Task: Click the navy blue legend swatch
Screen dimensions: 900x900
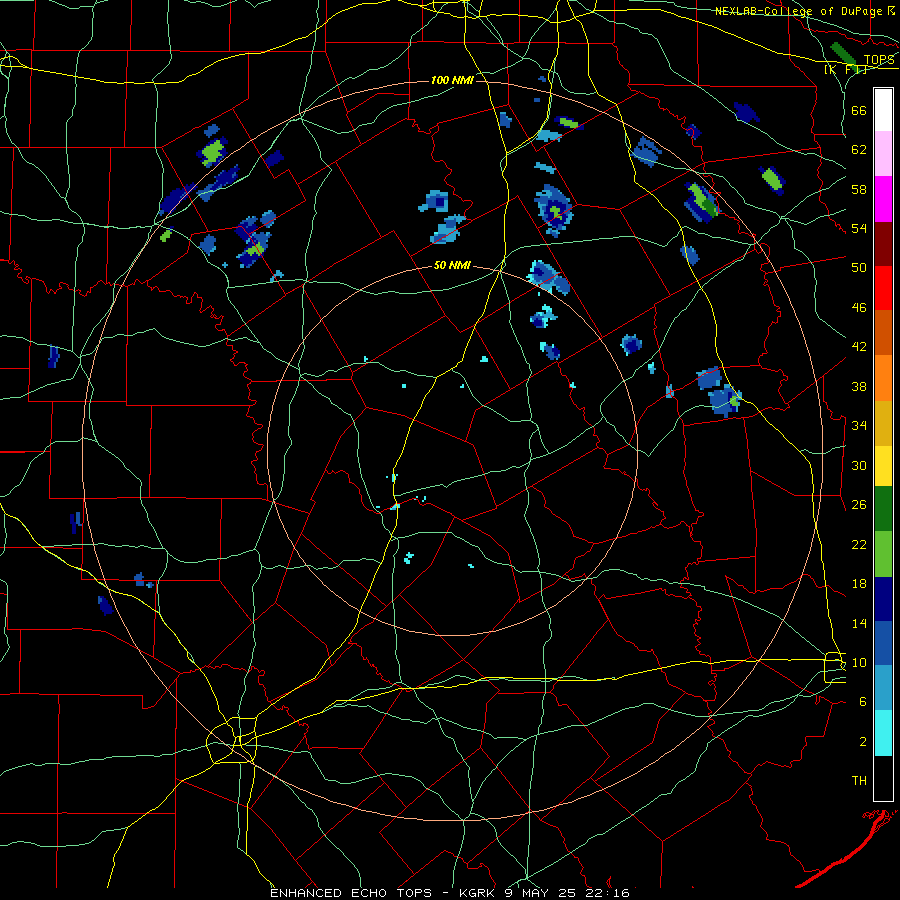Action: [x=883, y=599]
